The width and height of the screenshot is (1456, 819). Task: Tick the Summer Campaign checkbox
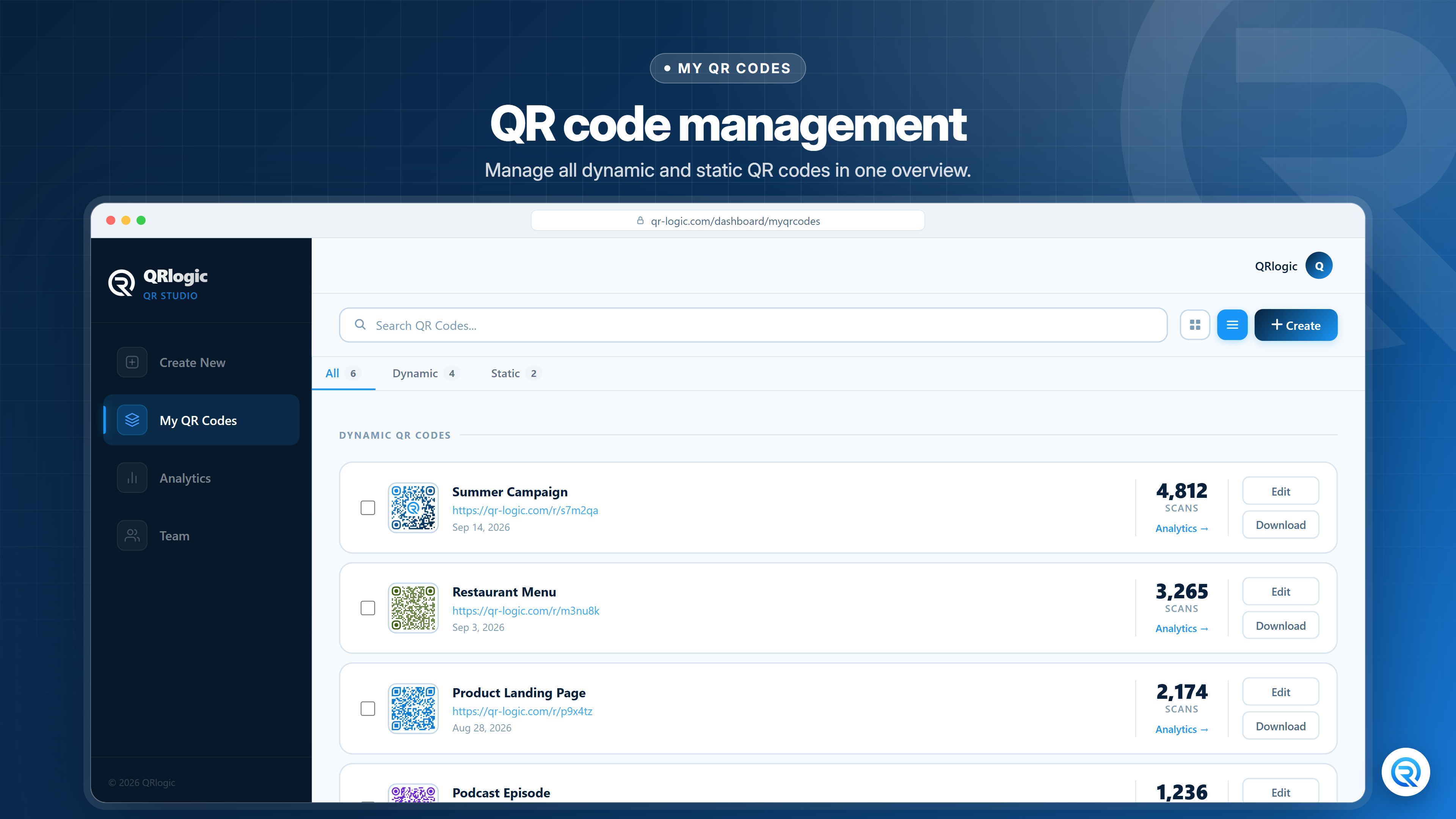[368, 508]
